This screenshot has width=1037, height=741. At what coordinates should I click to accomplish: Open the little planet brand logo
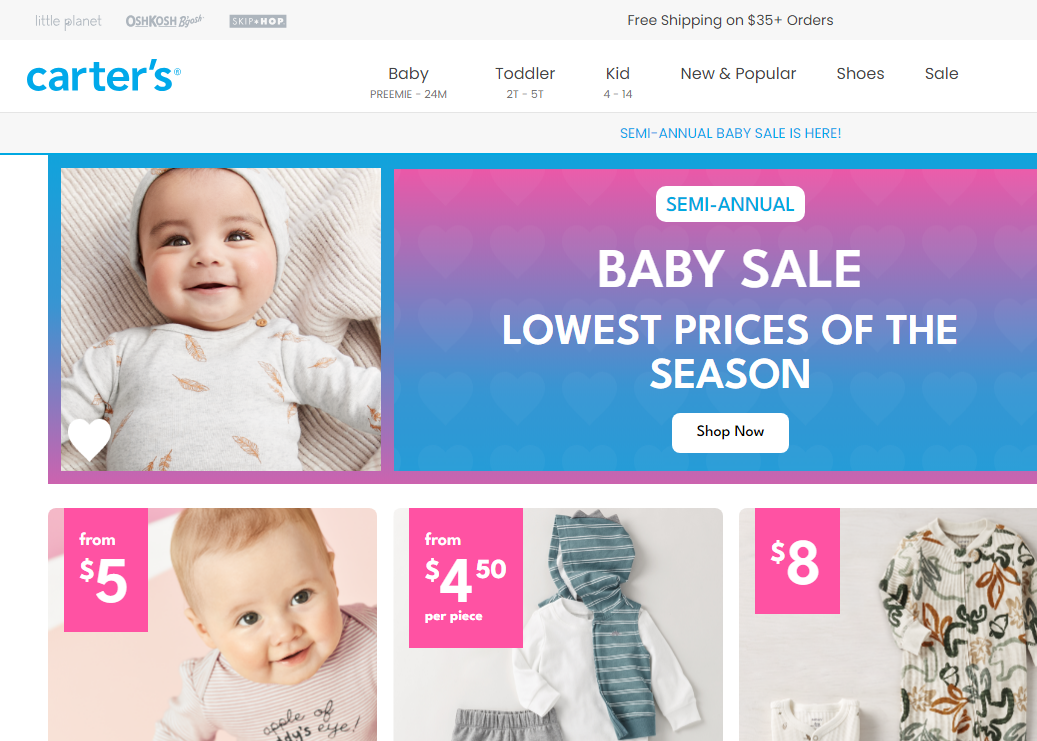pyautogui.click(x=68, y=21)
